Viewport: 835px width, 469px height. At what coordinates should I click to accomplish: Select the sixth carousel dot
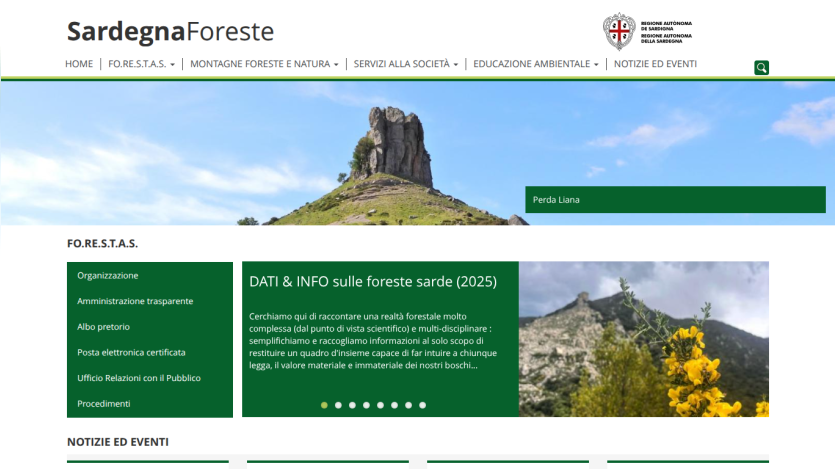coord(395,405)
